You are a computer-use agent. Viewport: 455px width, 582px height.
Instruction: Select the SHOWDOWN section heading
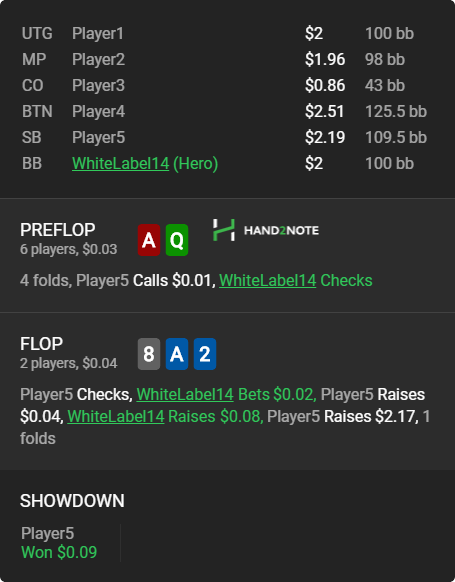point(72,501)
